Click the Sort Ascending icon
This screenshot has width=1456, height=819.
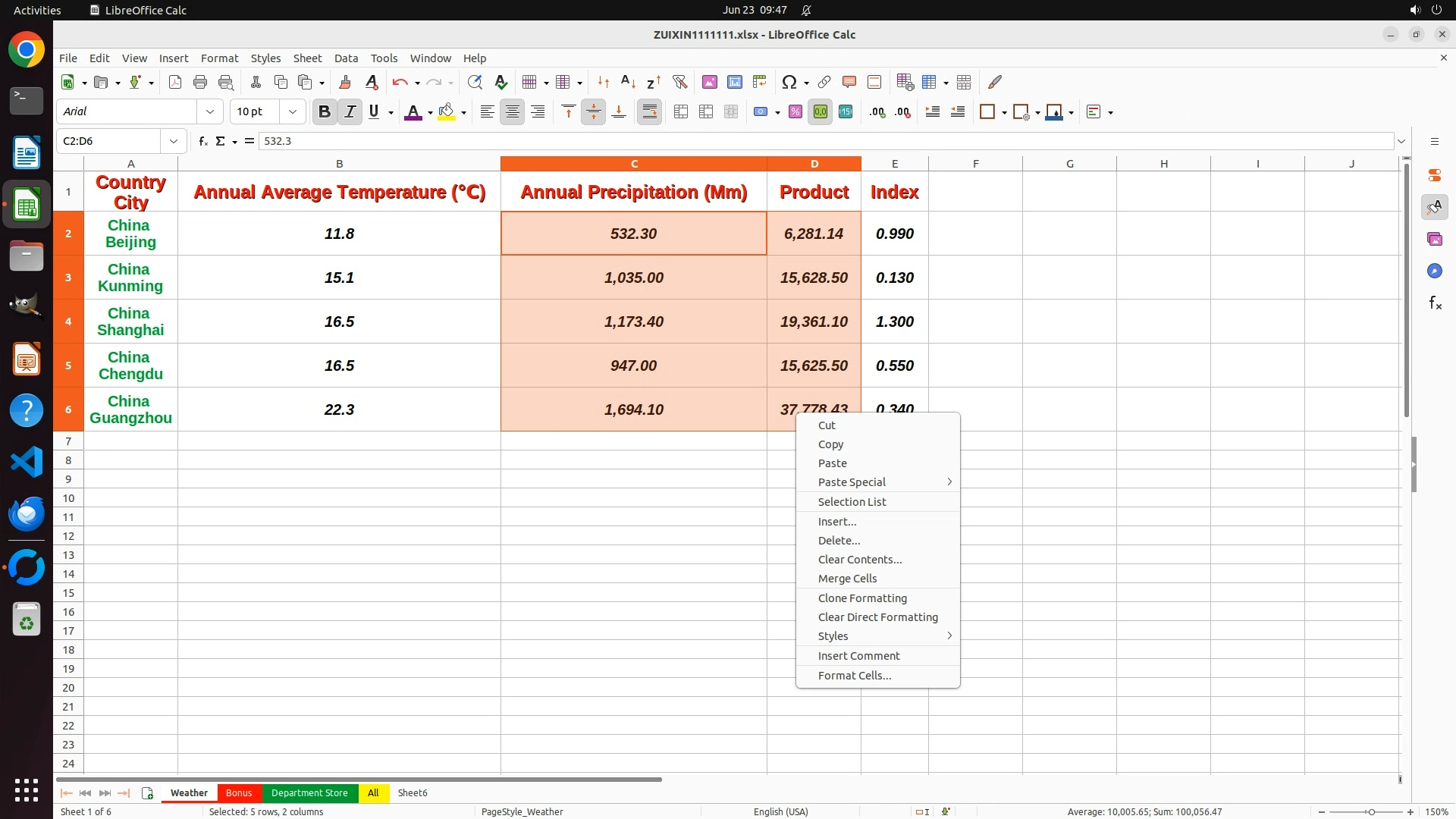[628, 82]
